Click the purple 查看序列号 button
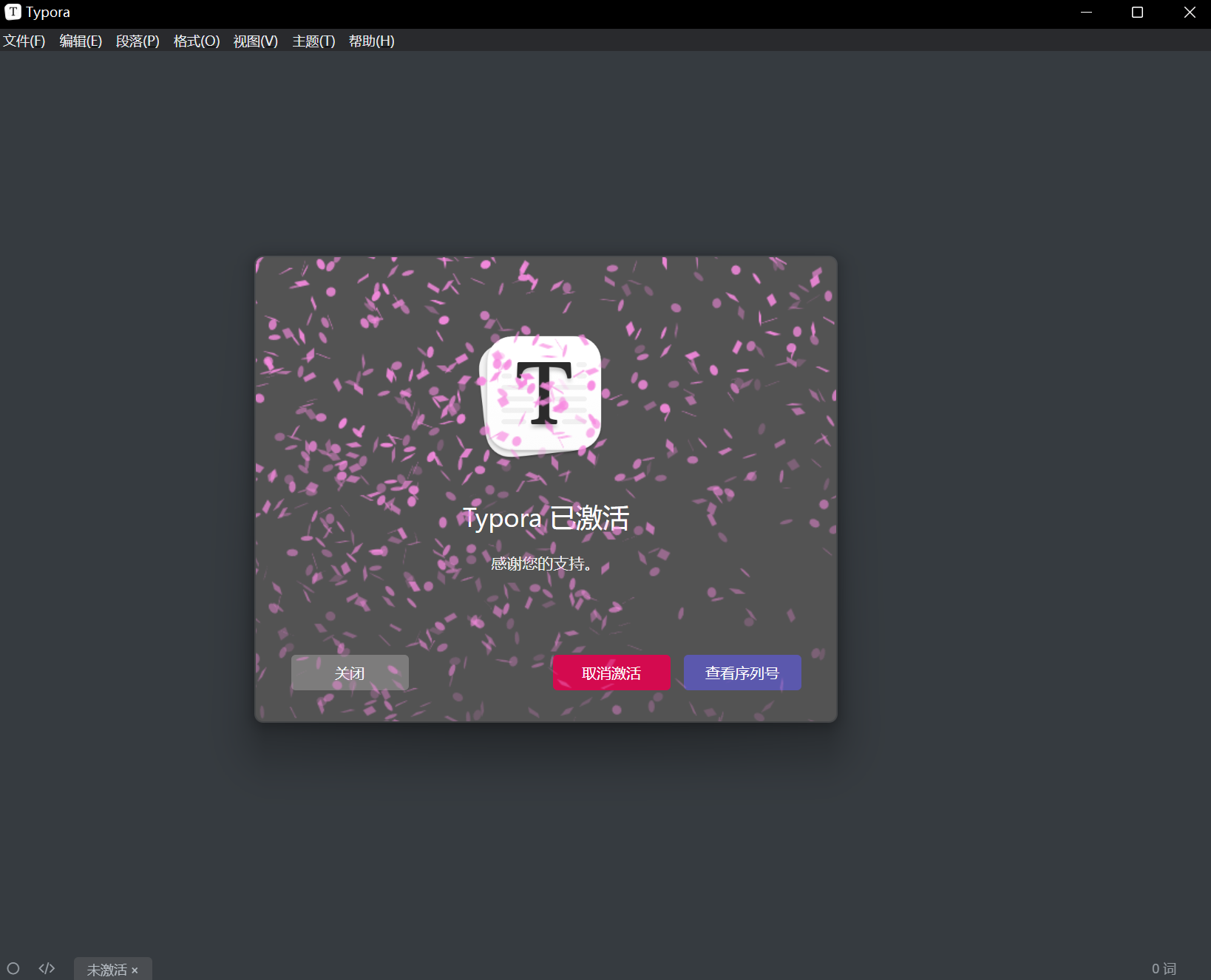Image resolution: width=1211 pixels, height=980 pixels. tap(742, 673)
